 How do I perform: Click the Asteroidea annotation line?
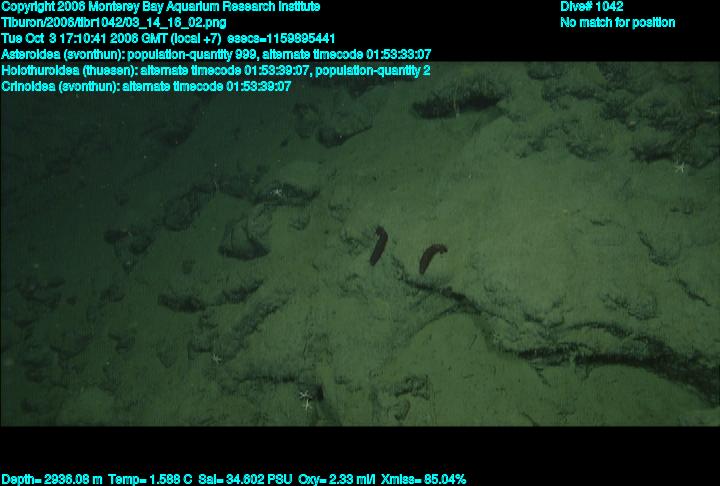tap(216, 54)
